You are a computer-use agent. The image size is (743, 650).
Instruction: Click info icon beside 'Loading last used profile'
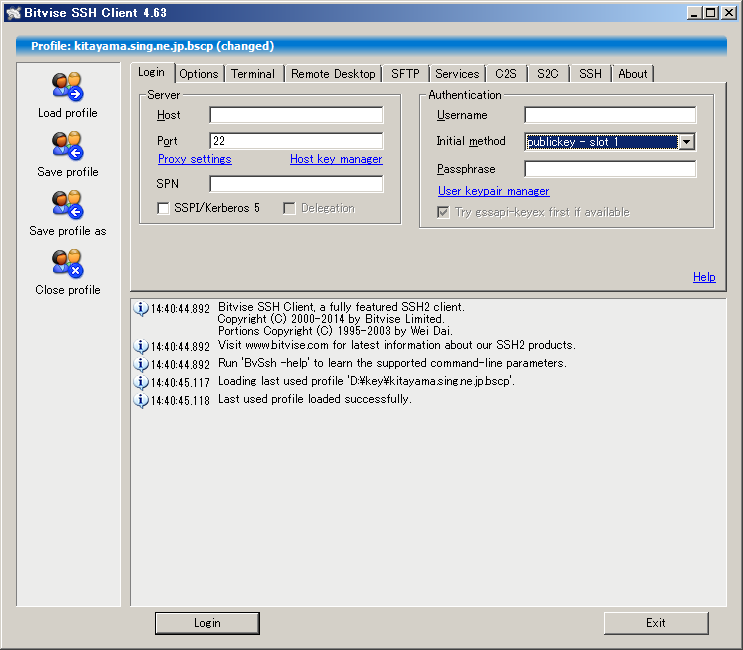pos(141,382)
